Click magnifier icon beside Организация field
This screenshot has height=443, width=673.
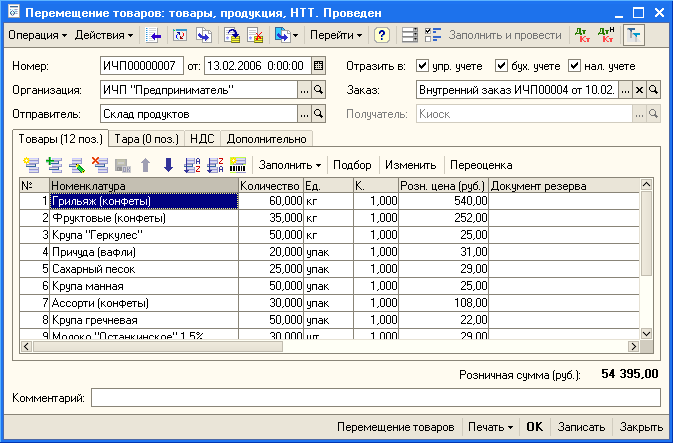318,90
